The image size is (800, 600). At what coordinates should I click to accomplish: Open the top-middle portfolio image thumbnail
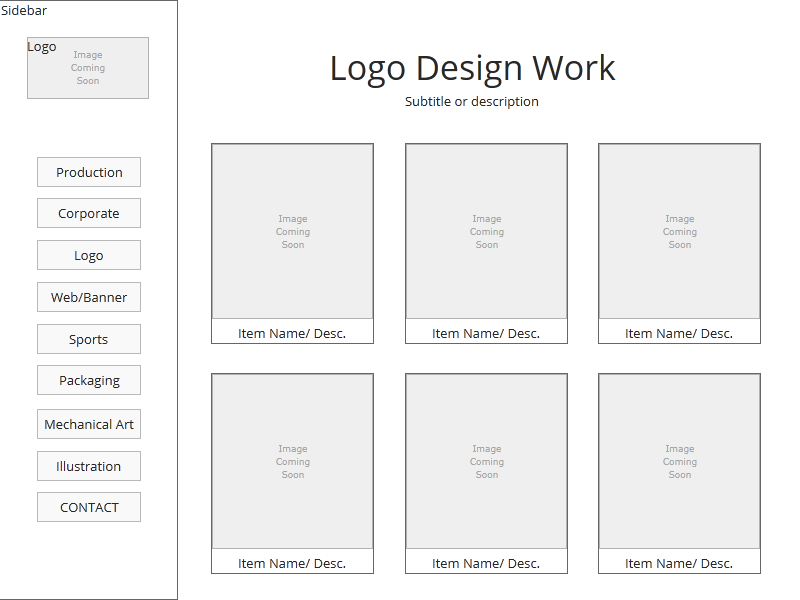pyautogui.click(x=486, y=231)
